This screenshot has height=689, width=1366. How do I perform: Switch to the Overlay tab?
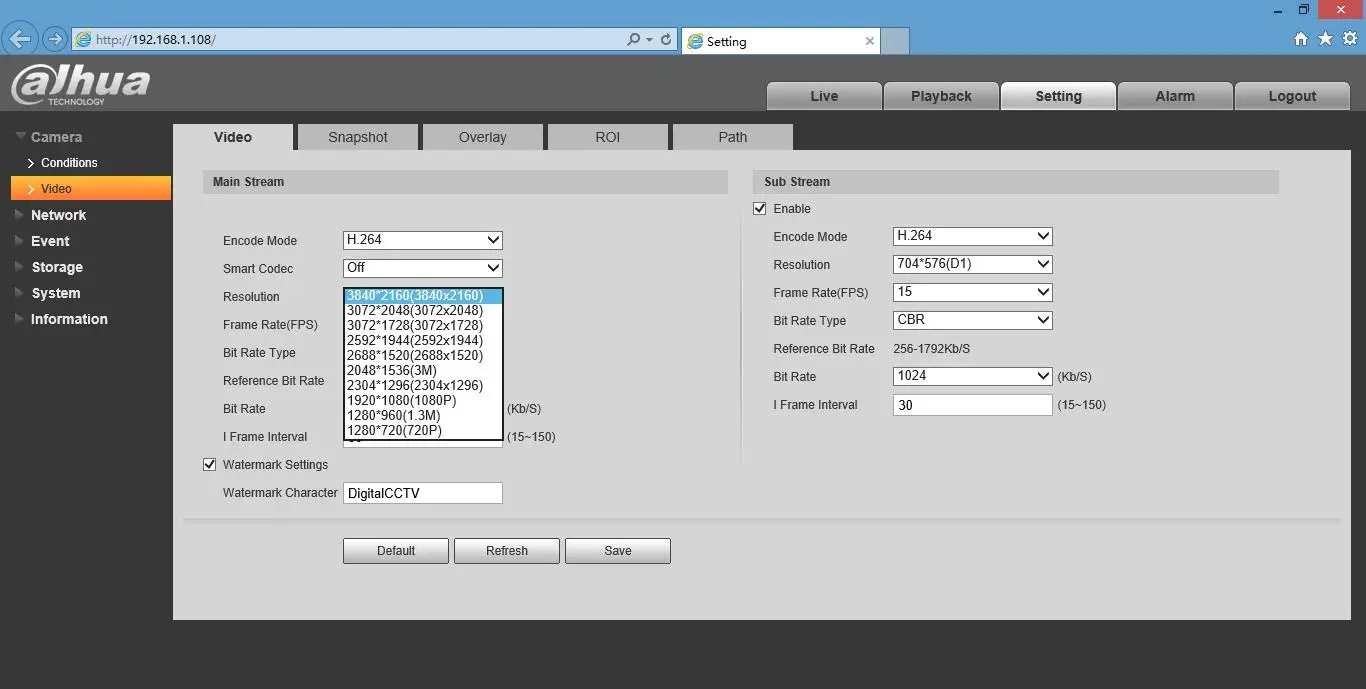click(483, 137)
